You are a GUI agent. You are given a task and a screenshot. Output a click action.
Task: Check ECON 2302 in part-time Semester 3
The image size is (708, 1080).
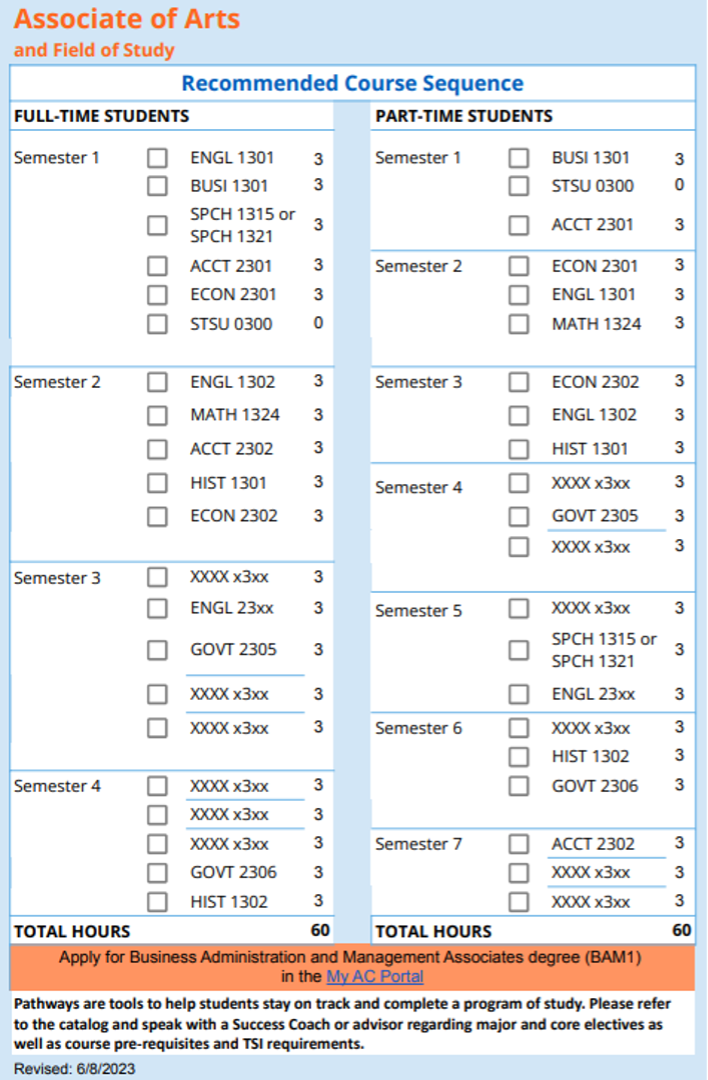(518, 382)
